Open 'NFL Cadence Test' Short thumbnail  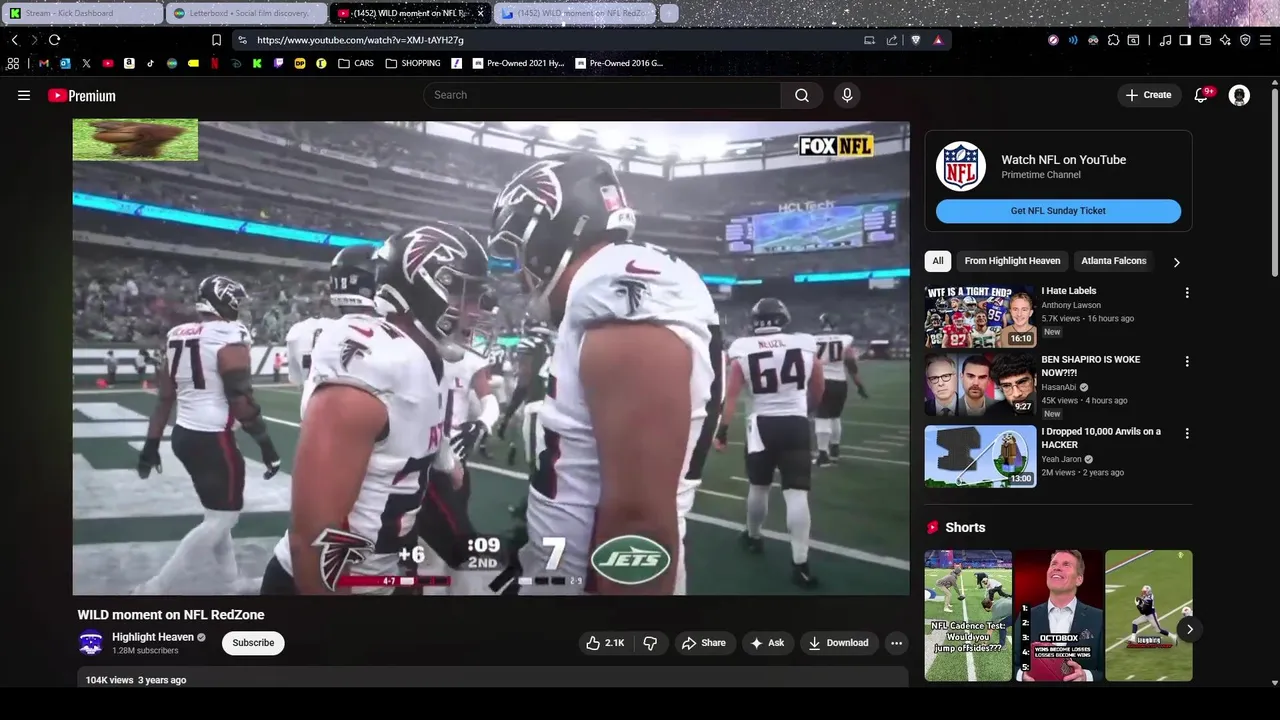(968, 615)
